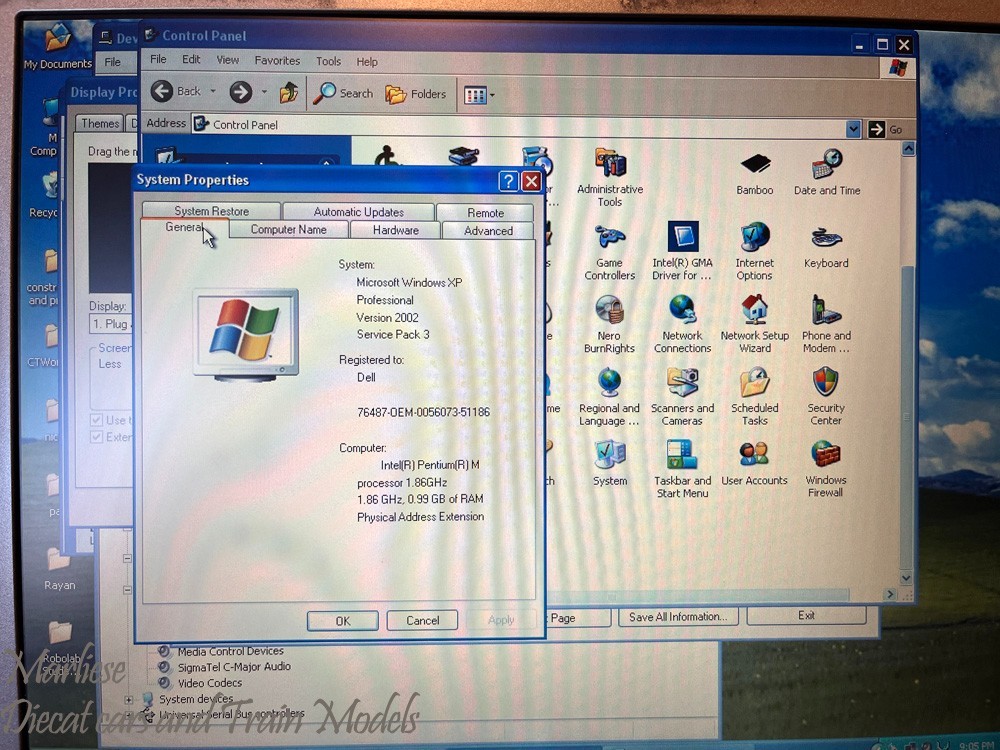Open the Favorites menu
Image resolution: width=1000 pixels, height=750 pixels.
pos(277,61)
